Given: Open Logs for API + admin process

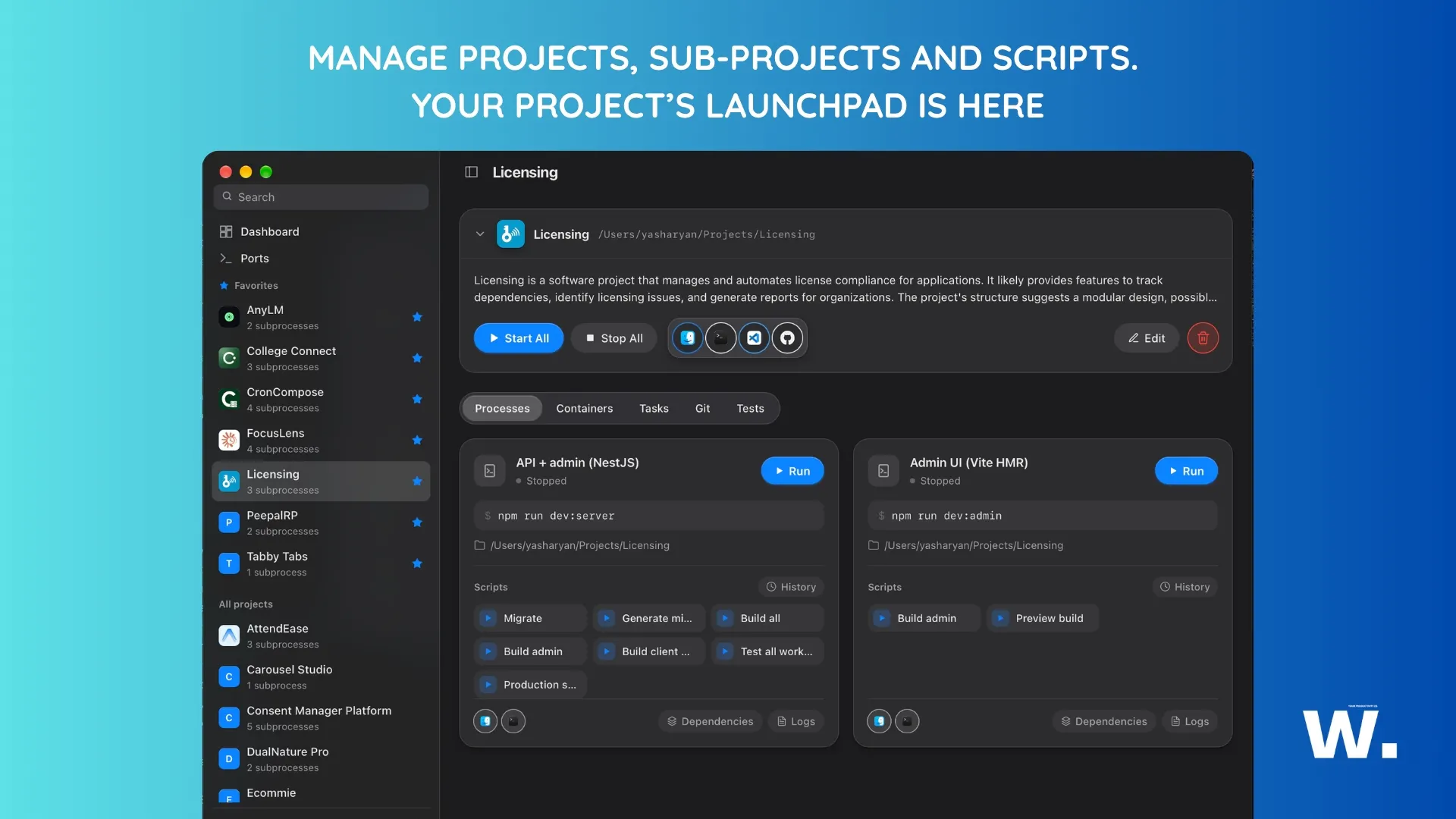Looking at the screenshot, I should 796,721.
